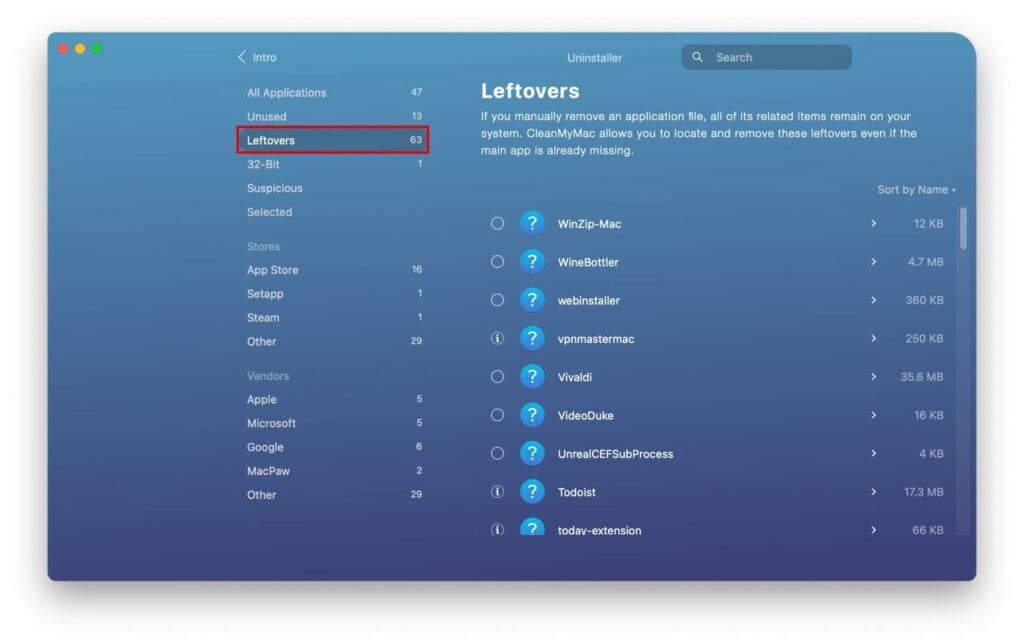This screenshot has width=1024, height=644.
Task: Click the green zoom window button
Action: click(x=97, y=48)
